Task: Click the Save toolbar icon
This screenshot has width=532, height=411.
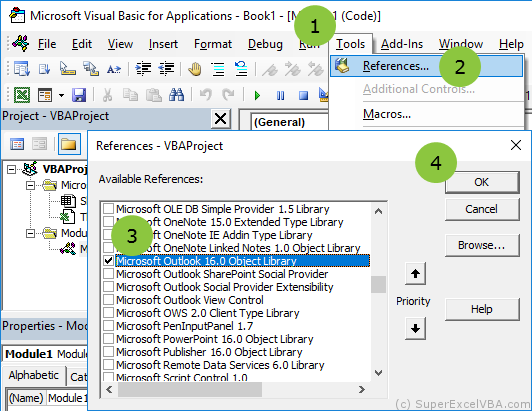Action: [79, 95]
